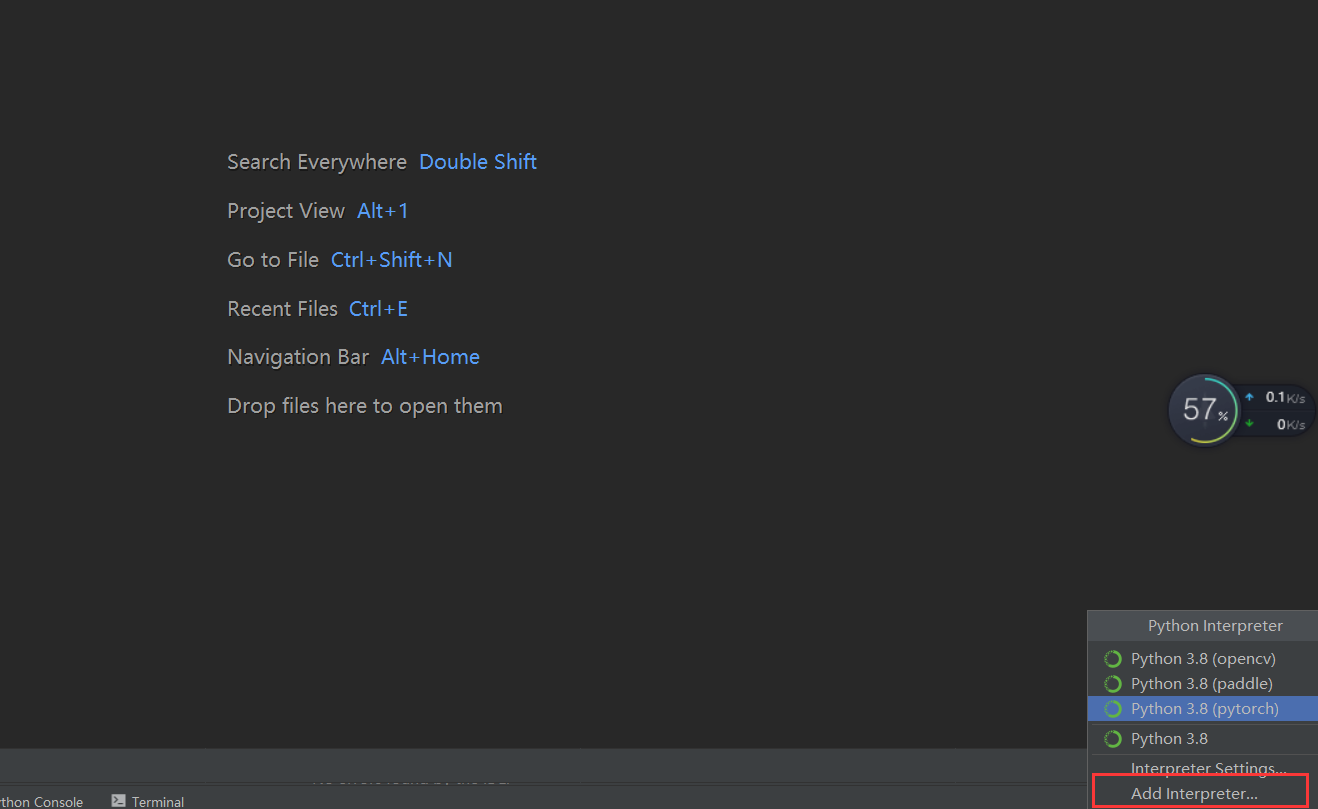Click the 57% memory usage floating widget

1204,410
